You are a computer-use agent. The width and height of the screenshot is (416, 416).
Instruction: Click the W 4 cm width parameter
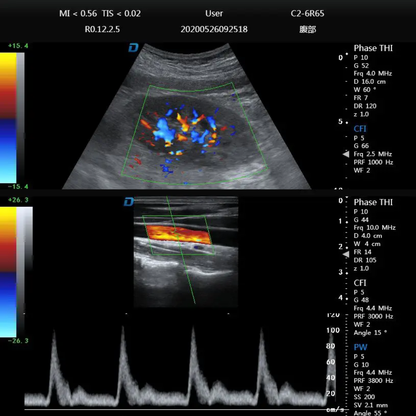coord(367,244)
